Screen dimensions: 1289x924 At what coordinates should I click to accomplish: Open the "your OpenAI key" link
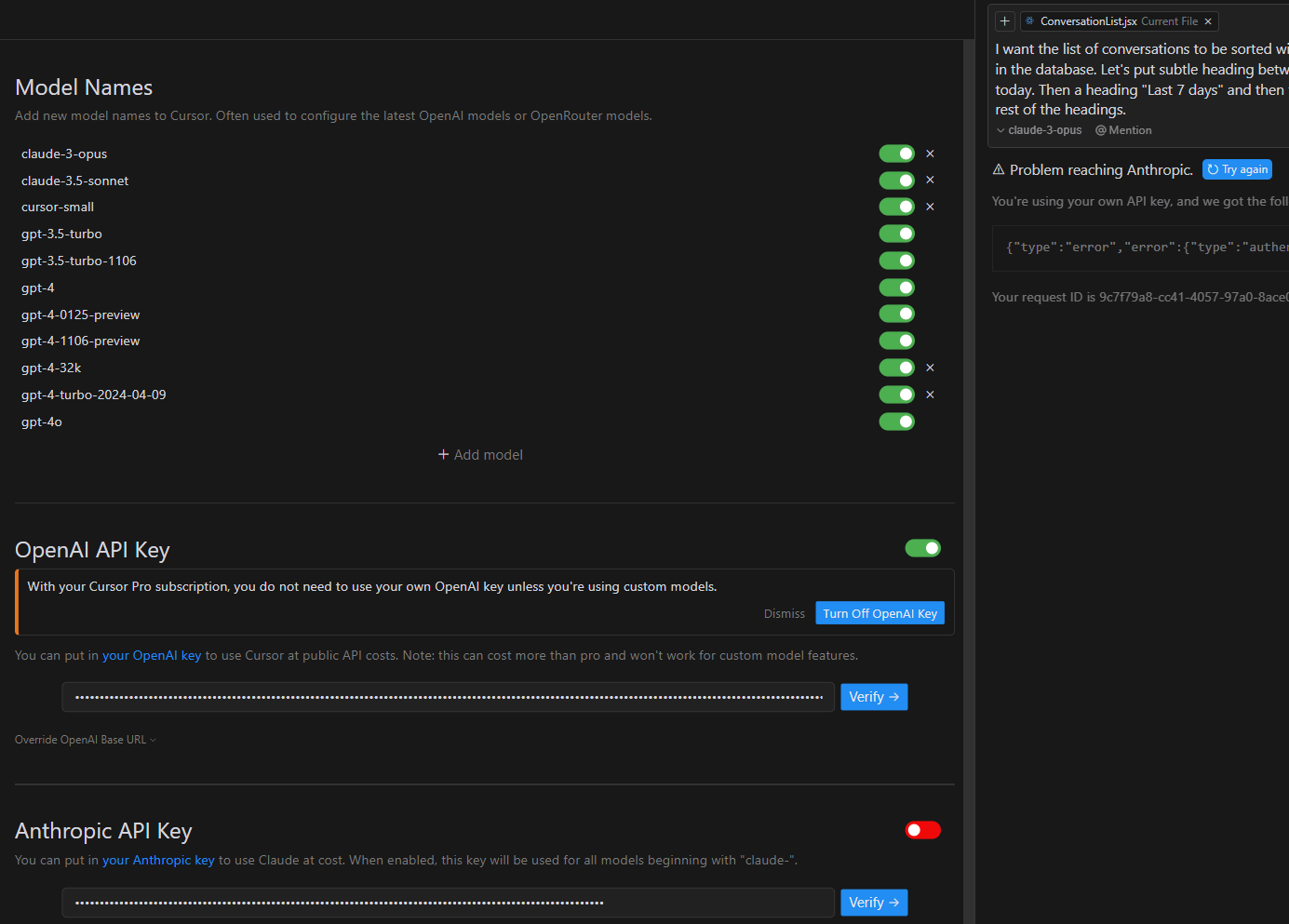click(x=152, y=656)
